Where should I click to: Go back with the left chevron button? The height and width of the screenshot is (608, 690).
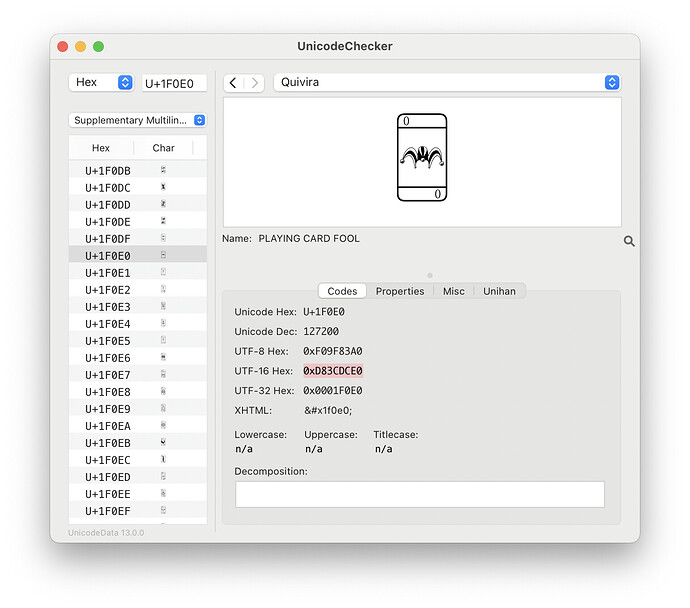pyautogui.click(x=233, y=83)
